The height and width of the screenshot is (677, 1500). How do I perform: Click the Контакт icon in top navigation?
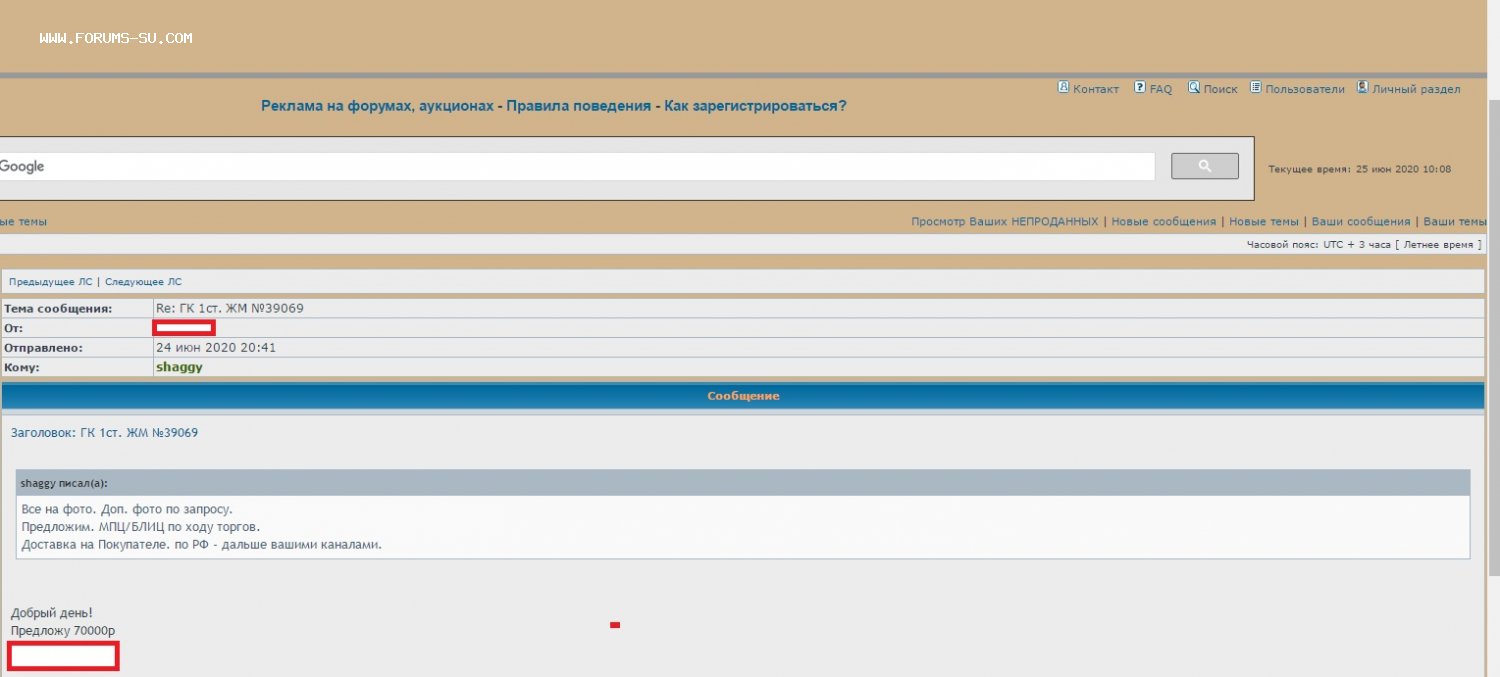(x=1064, y=88)
